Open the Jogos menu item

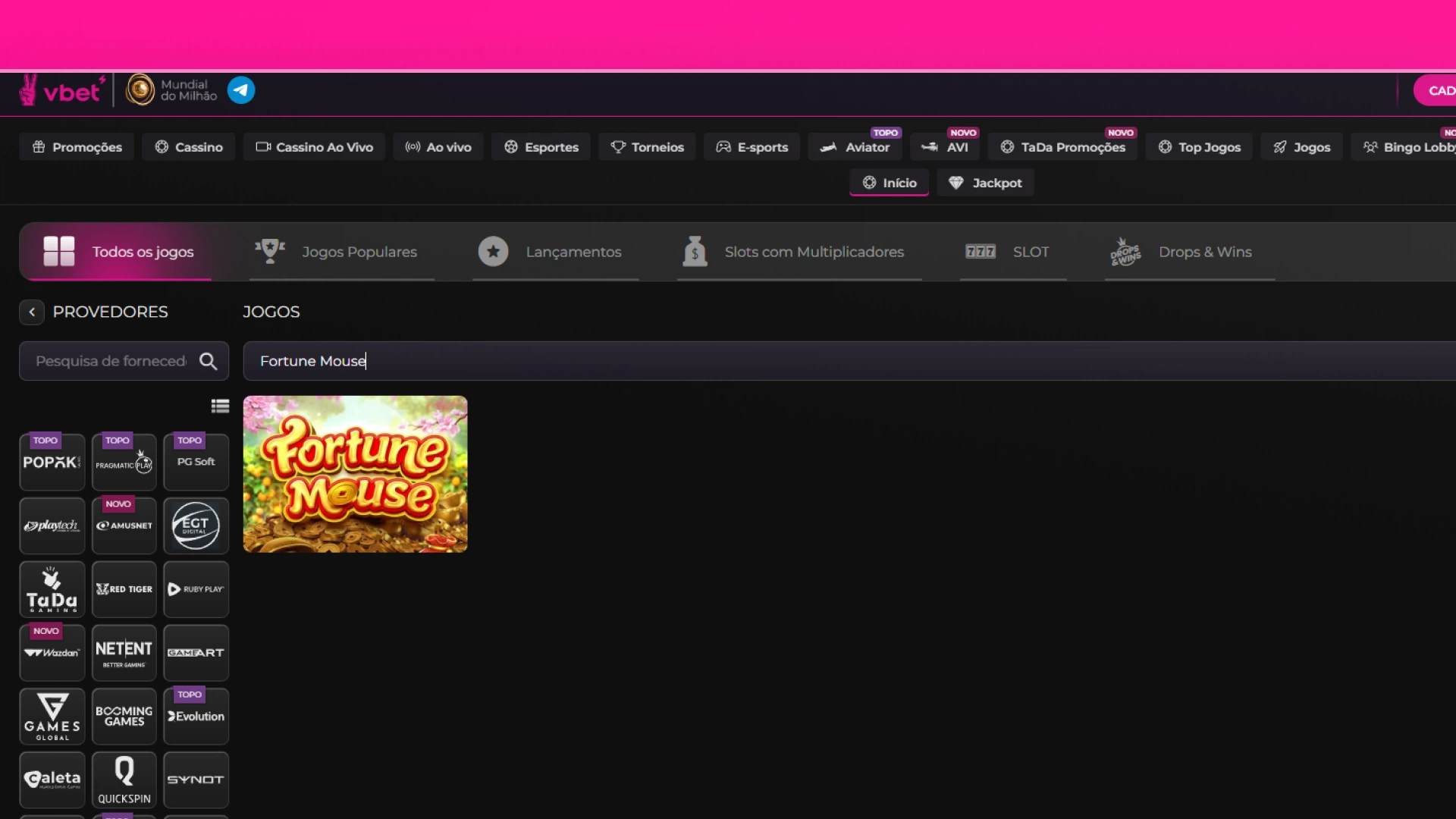(x=1301, y=147)
